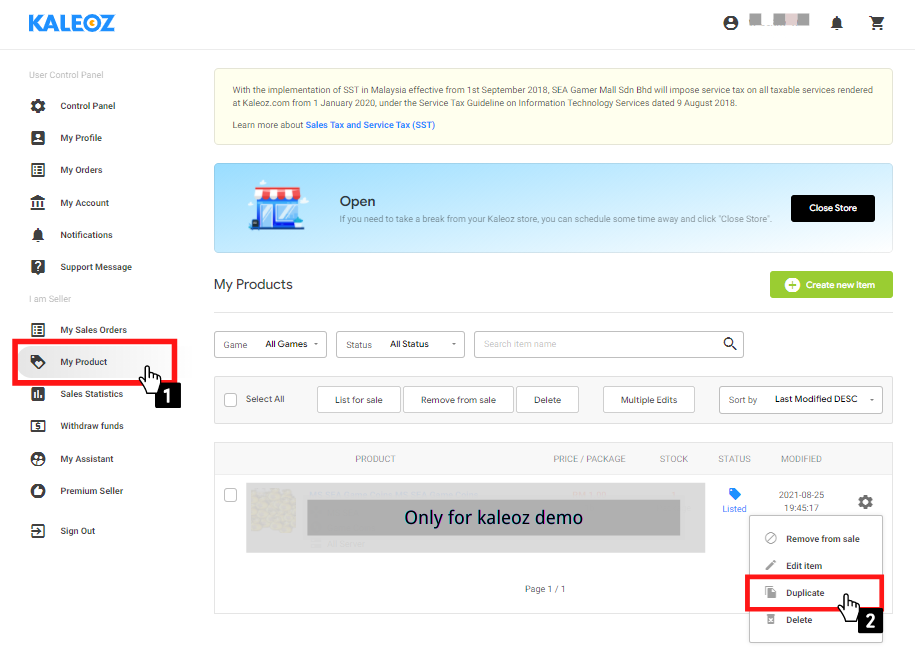This screenshot has height=662, width=915.
Task: Open the Sales Tax and Service Tax link
Action: (370, 125)
